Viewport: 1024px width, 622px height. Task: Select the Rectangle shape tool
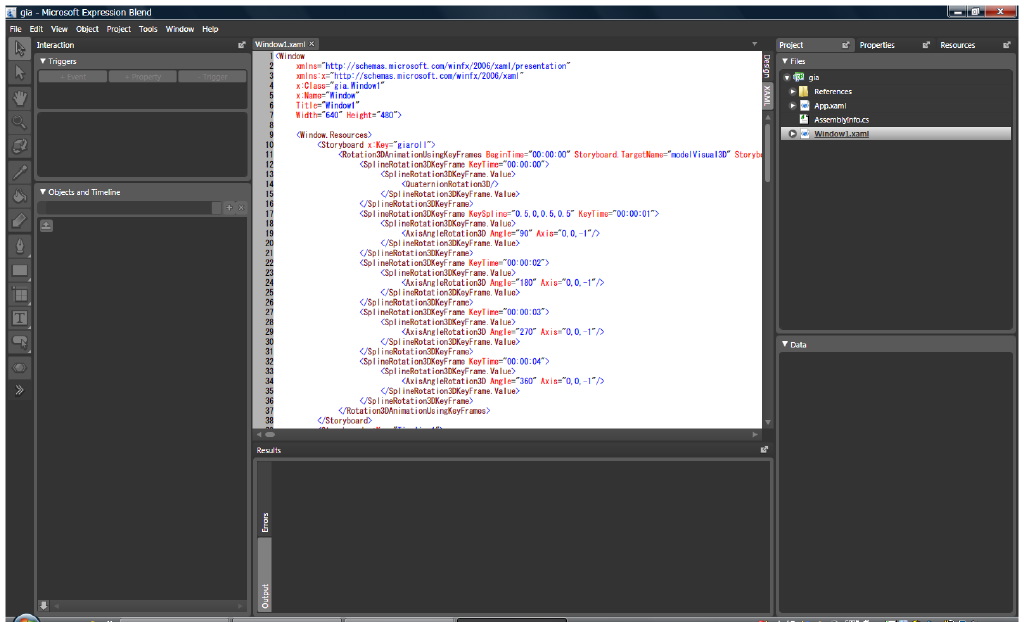coord(20,270)
